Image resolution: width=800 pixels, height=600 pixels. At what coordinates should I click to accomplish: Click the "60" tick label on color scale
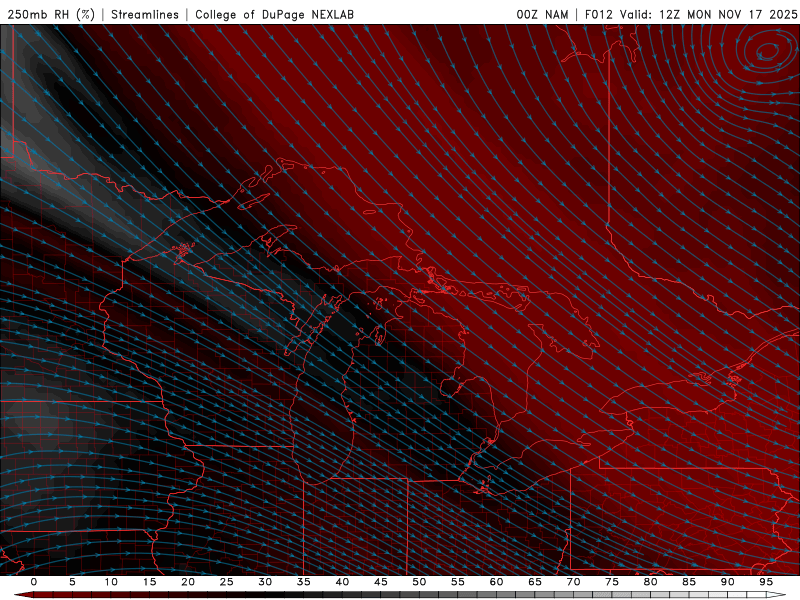[x=496, y=582]
